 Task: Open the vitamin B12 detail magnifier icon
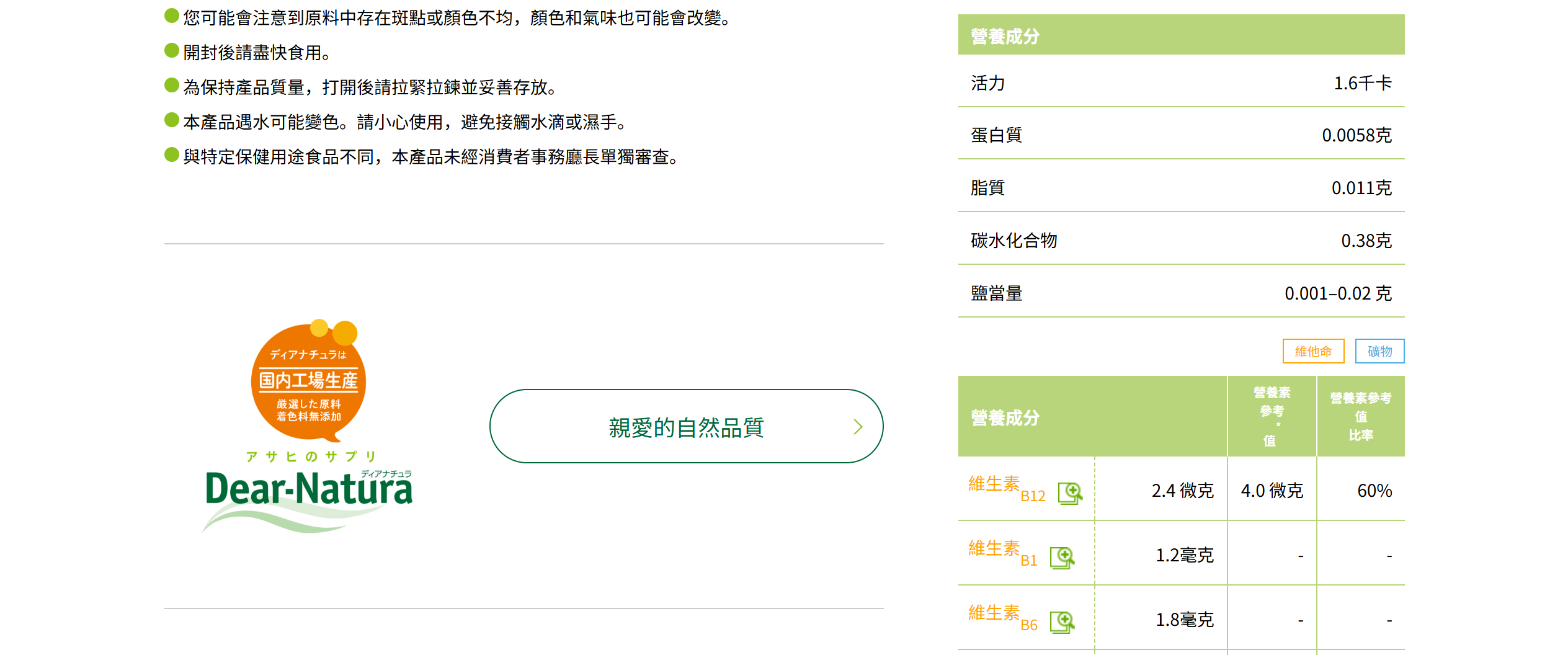pyautogui.click(x=1070, y=493)
